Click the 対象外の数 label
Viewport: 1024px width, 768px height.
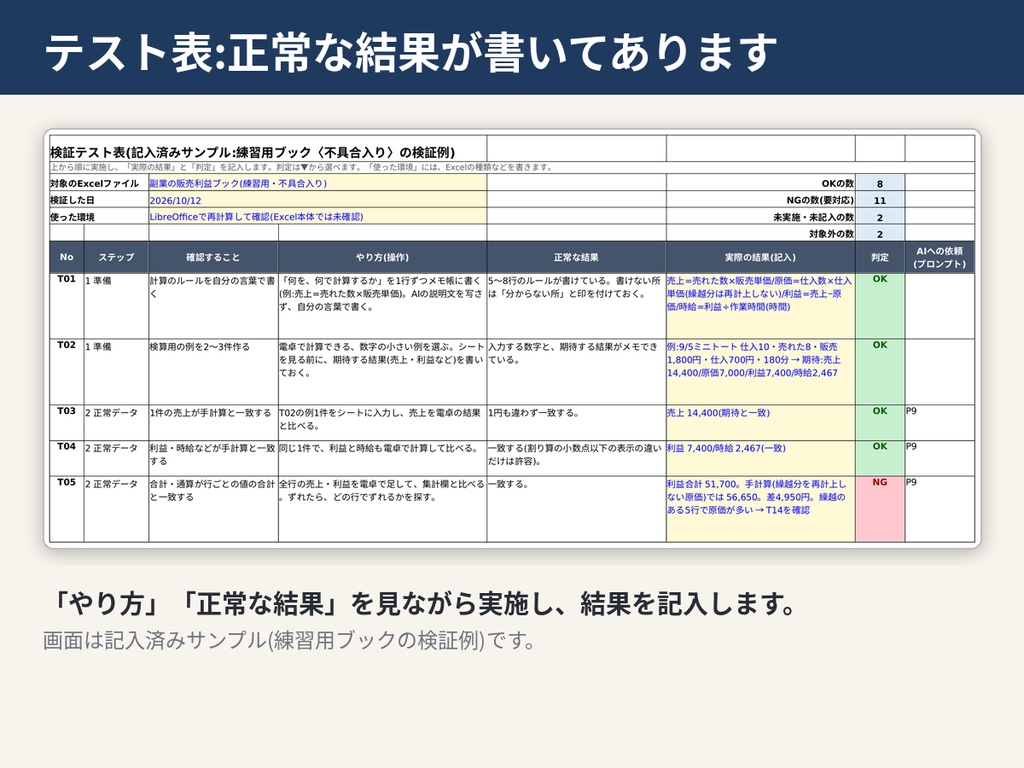coord(831,234)
